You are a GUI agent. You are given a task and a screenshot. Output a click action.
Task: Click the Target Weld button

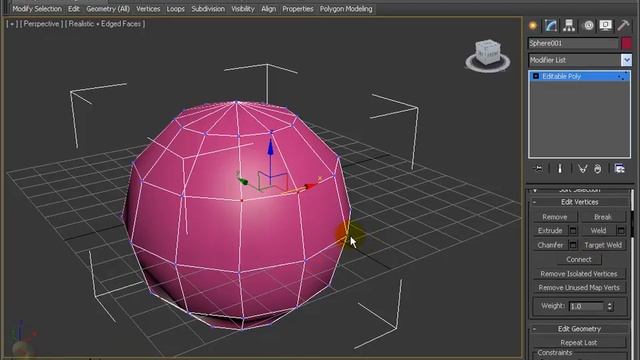click(603, 245)
